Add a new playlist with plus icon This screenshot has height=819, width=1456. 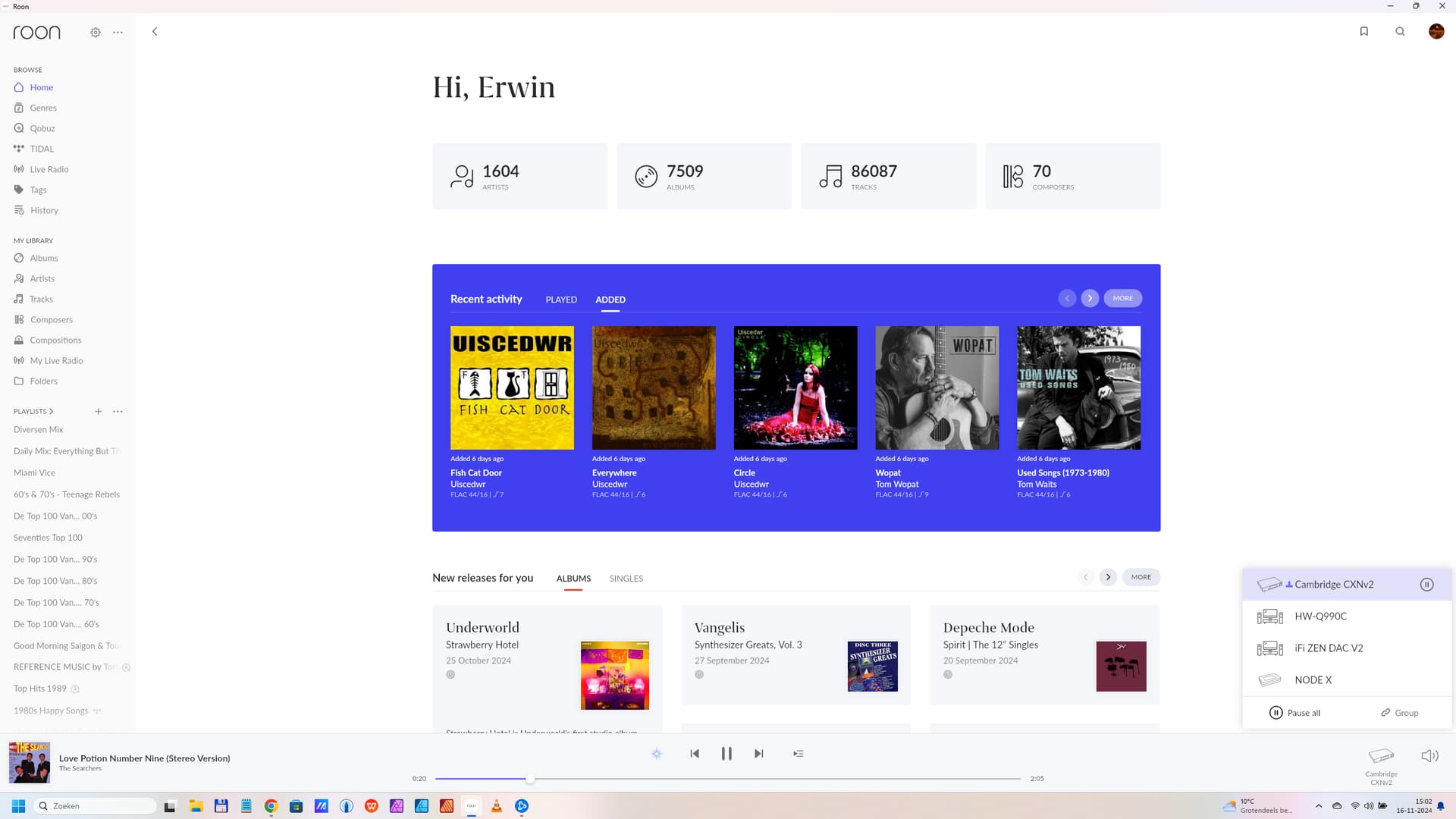[x=98, y=412]
